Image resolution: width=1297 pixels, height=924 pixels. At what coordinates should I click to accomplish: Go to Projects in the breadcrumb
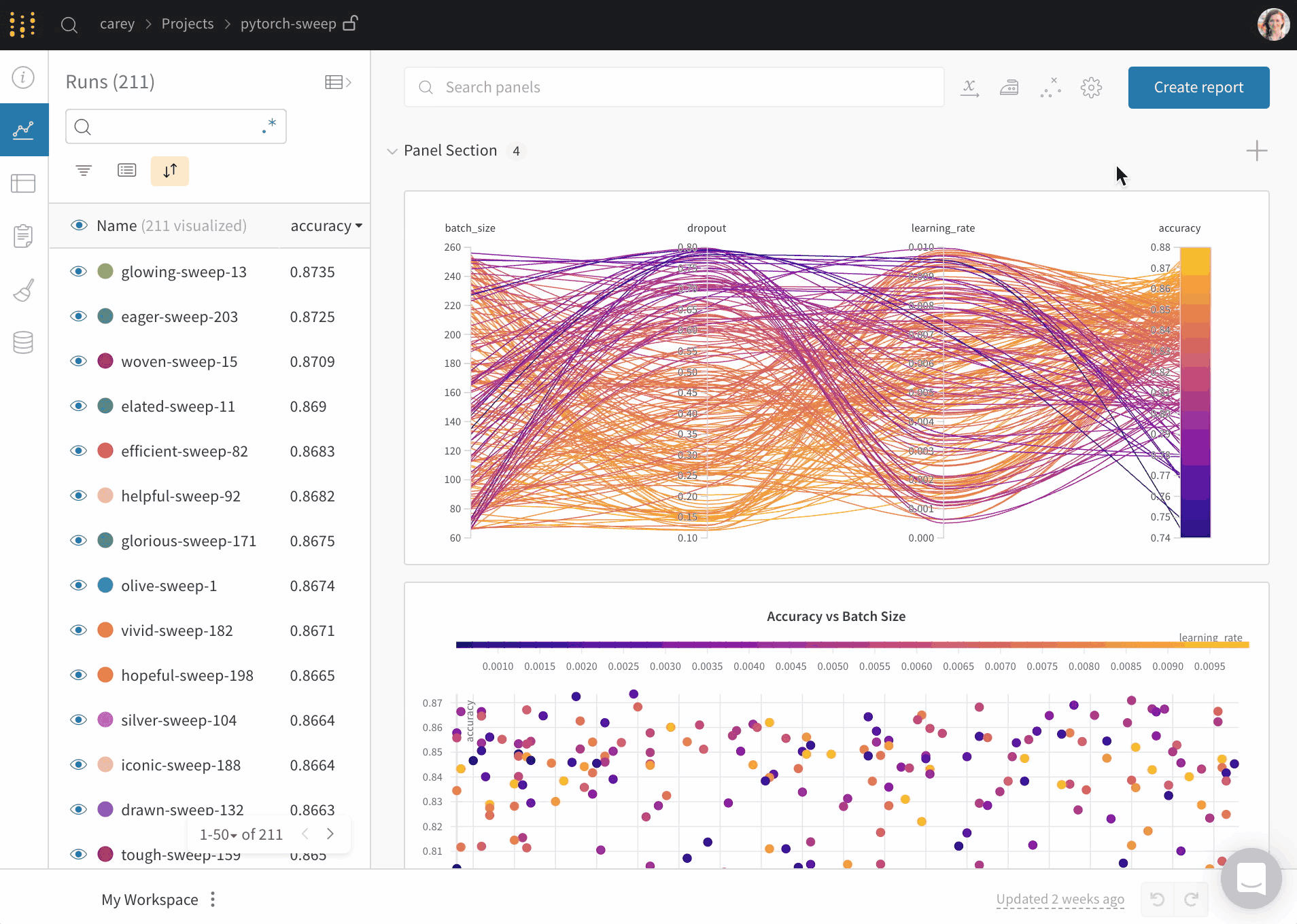click(x=188, y=24)
